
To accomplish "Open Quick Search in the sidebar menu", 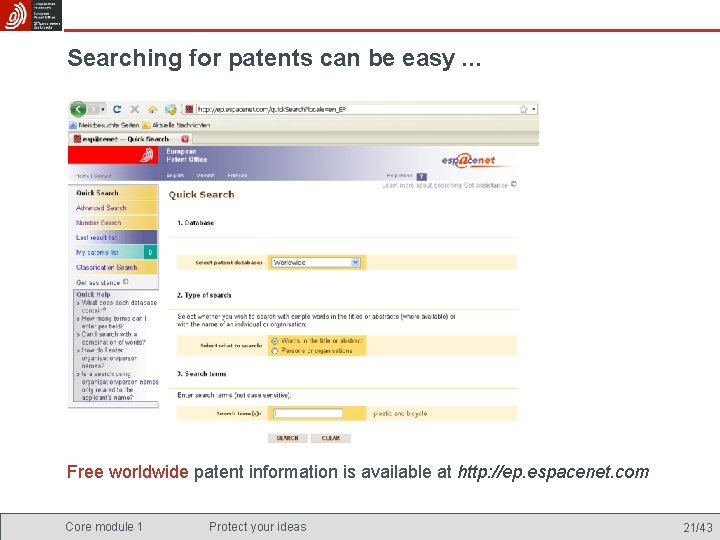I will [113, 193].
